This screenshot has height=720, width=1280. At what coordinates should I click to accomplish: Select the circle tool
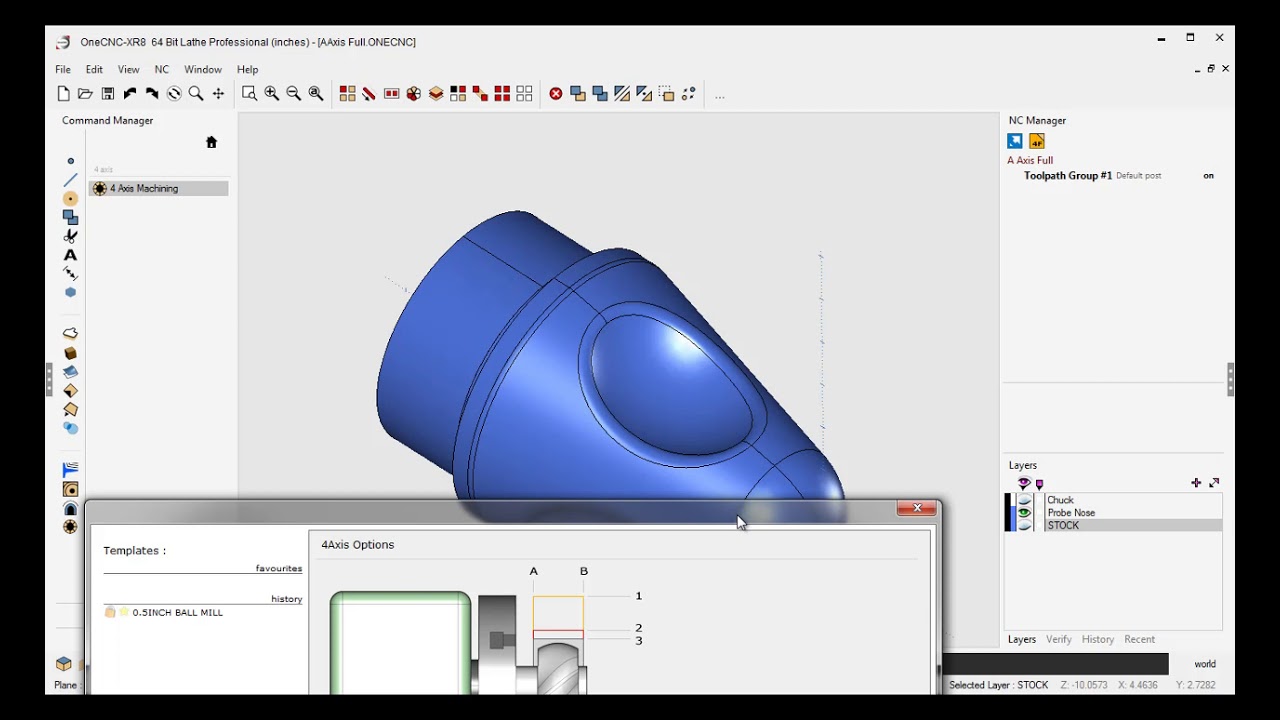point(70,199)
